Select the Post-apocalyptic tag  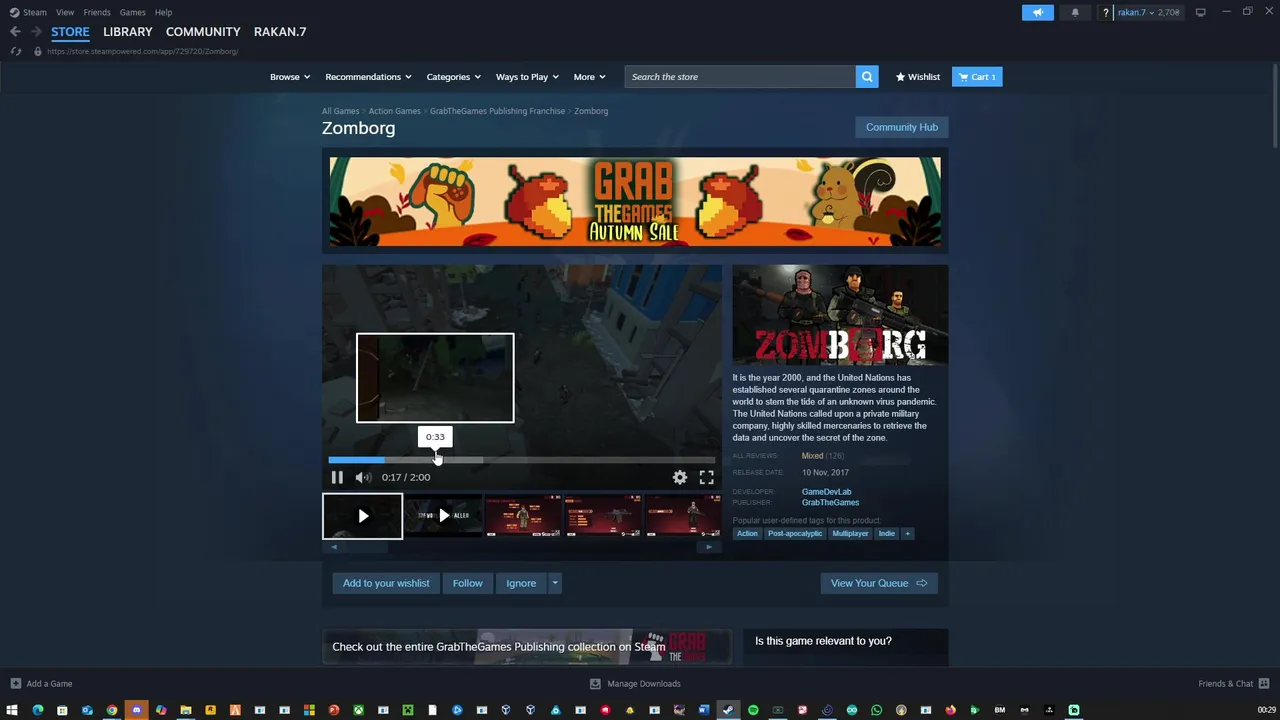coord(795,533)
